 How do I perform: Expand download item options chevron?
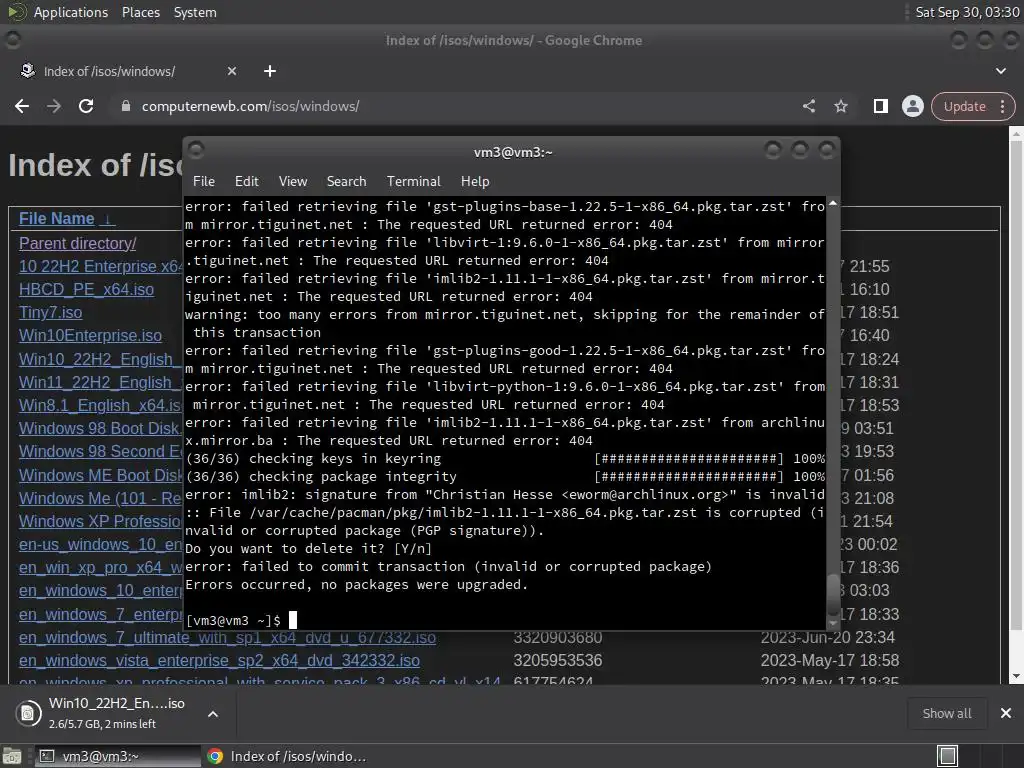pyautogui.click(x=213, y=714)
